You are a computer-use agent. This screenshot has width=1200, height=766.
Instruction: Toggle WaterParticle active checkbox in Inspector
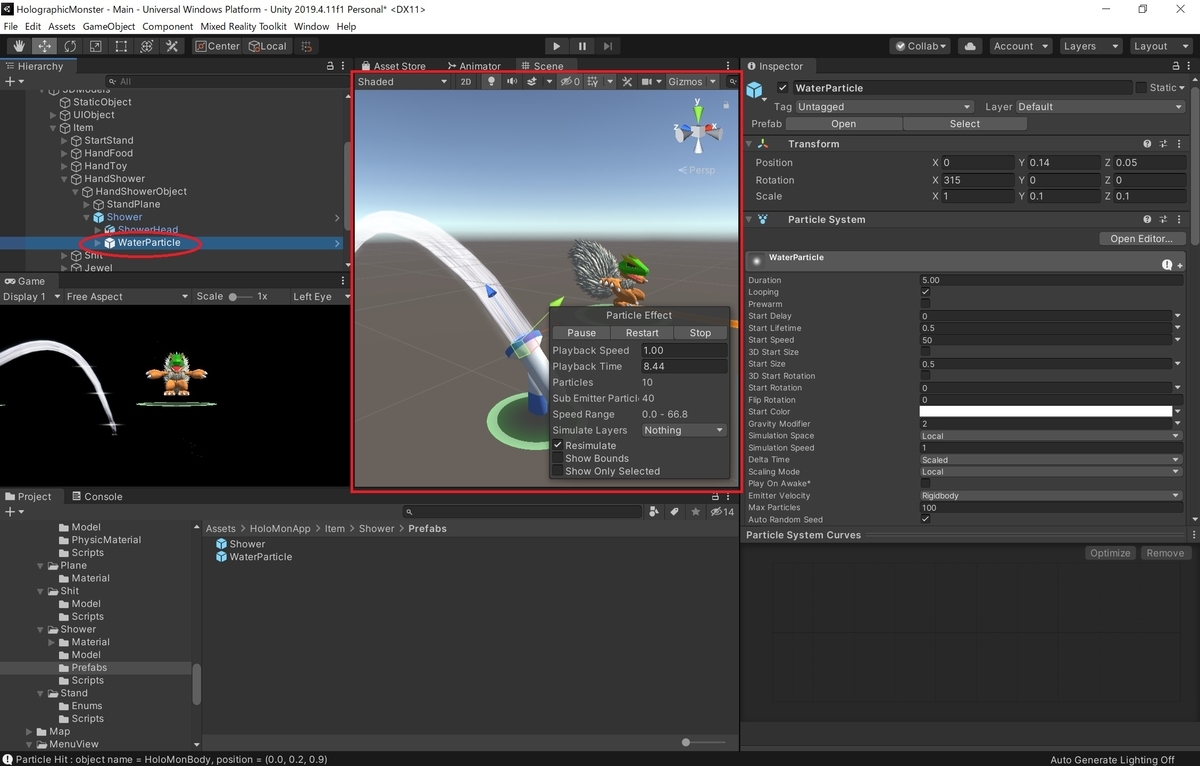coord(783,88)
